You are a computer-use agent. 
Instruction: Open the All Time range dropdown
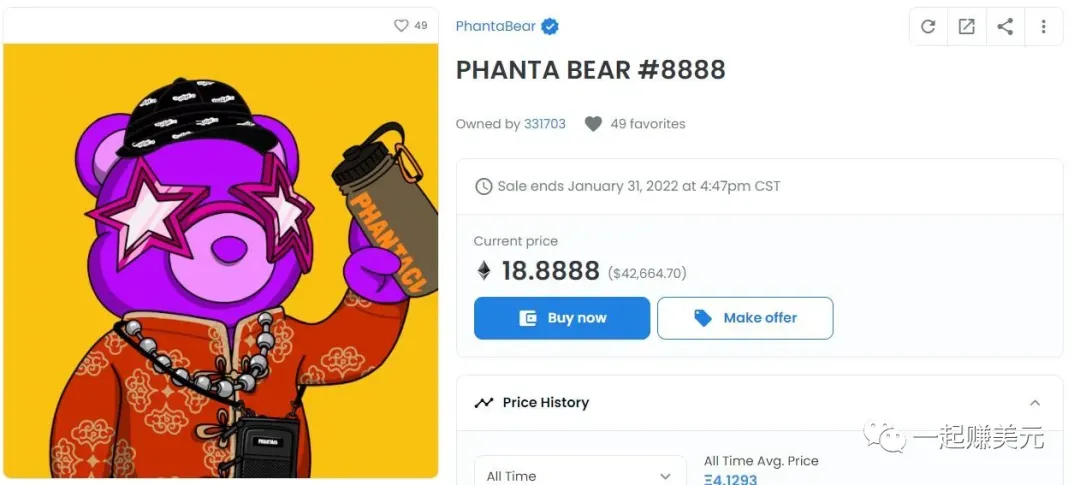[580, 475]
